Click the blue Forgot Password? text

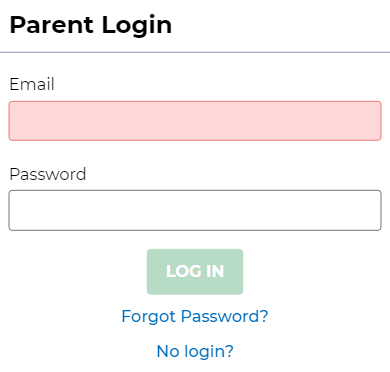(195, 316)
